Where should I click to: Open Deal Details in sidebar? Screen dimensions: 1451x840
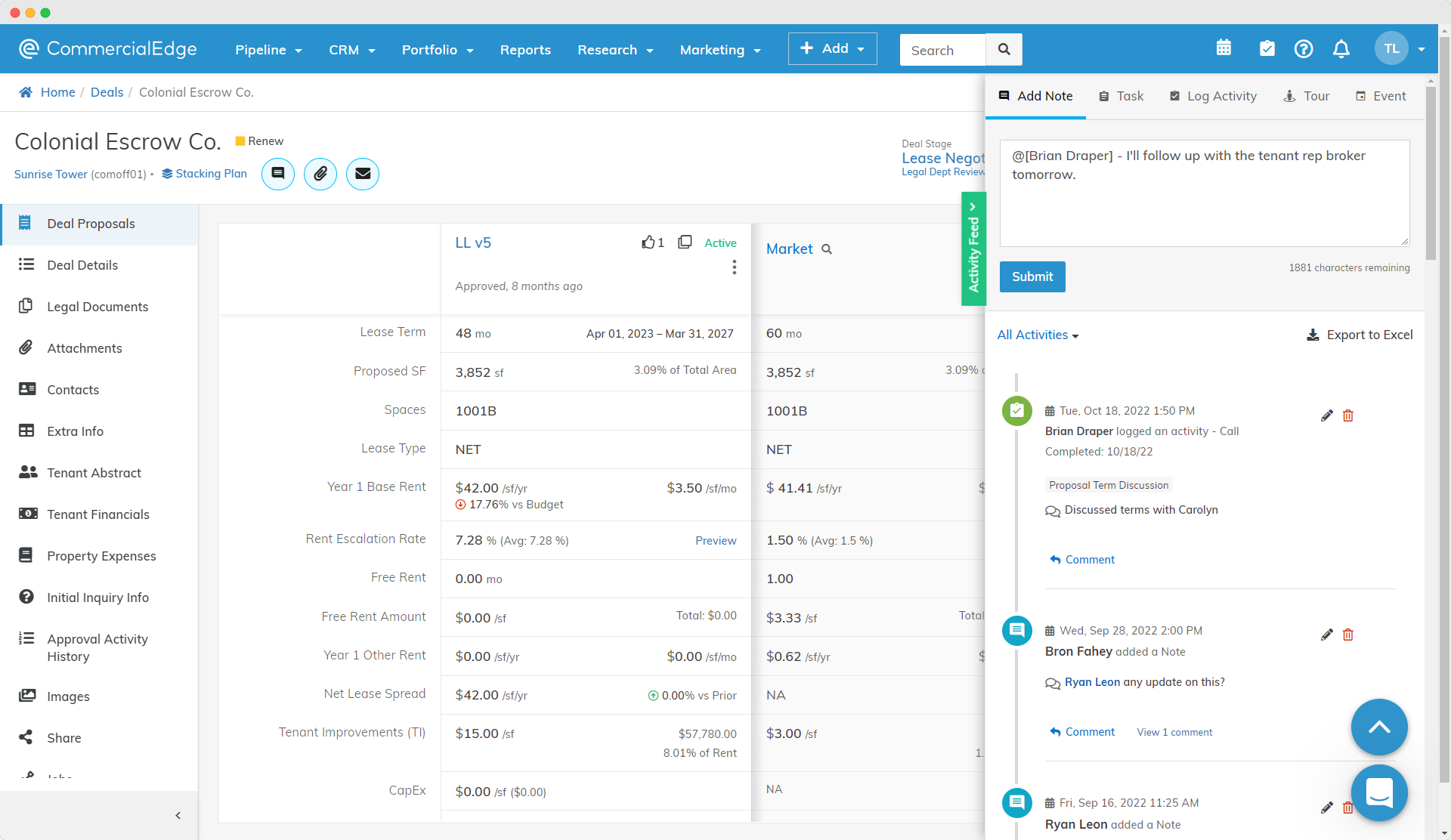click(99, 265)
